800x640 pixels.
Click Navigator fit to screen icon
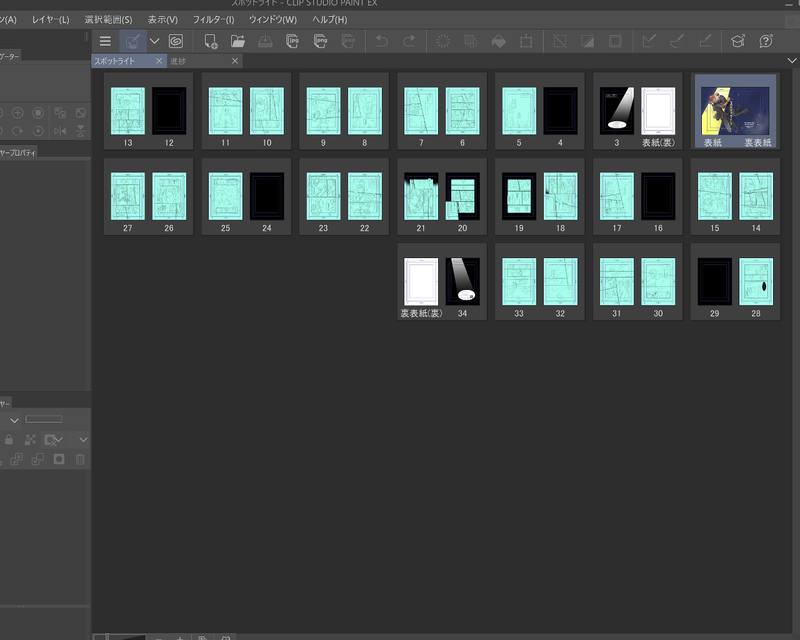(81, 113)
